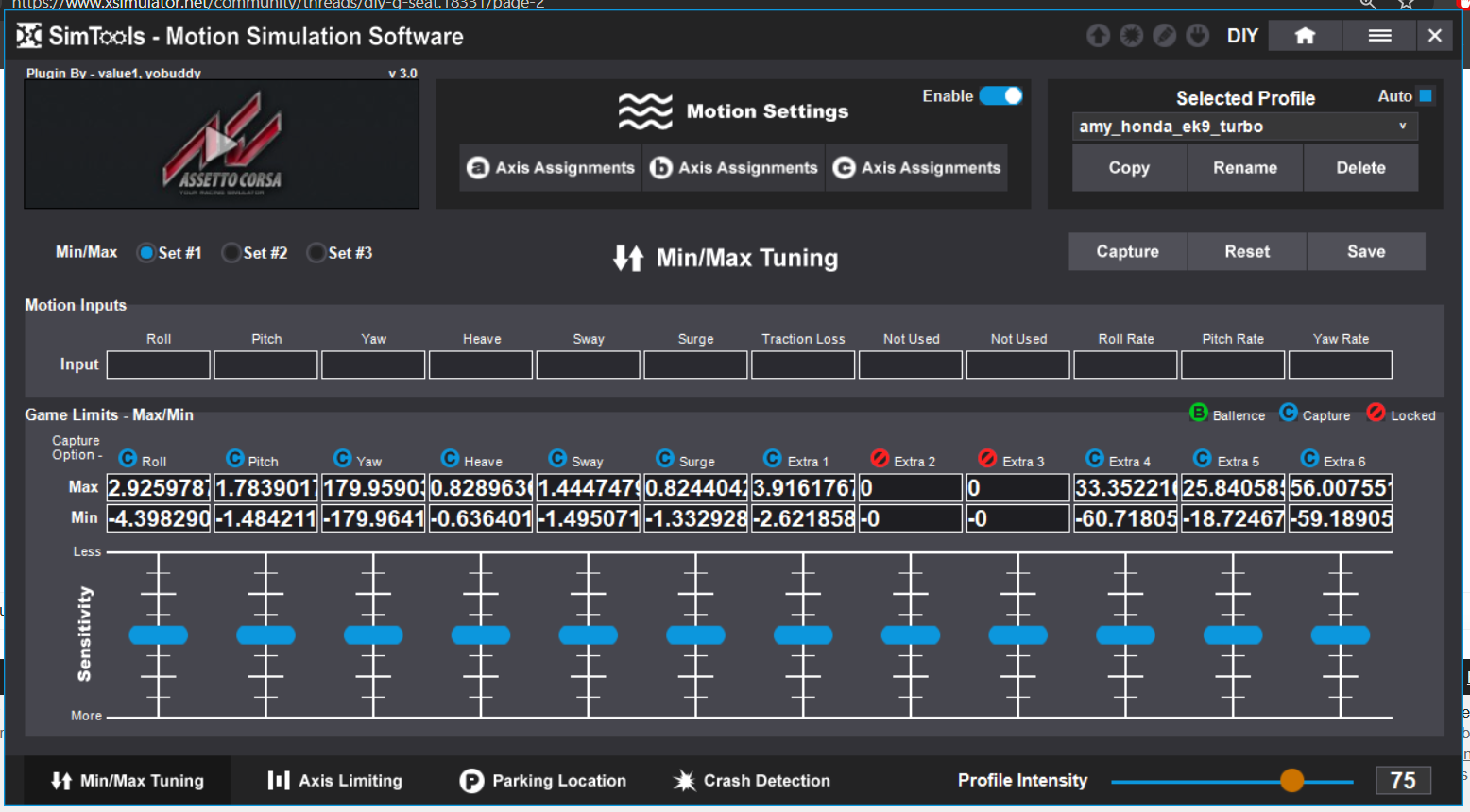This screenshot has width=1470, height=812.
Task: Choose the Set #3 radio option
Action: click(316, 253)
